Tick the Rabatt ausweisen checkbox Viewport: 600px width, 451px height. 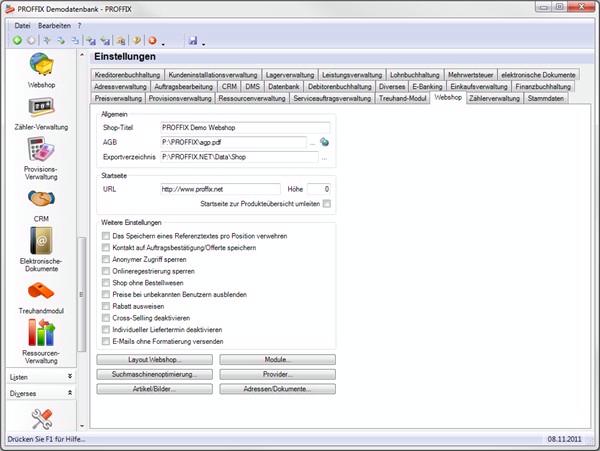pos(106,306)
